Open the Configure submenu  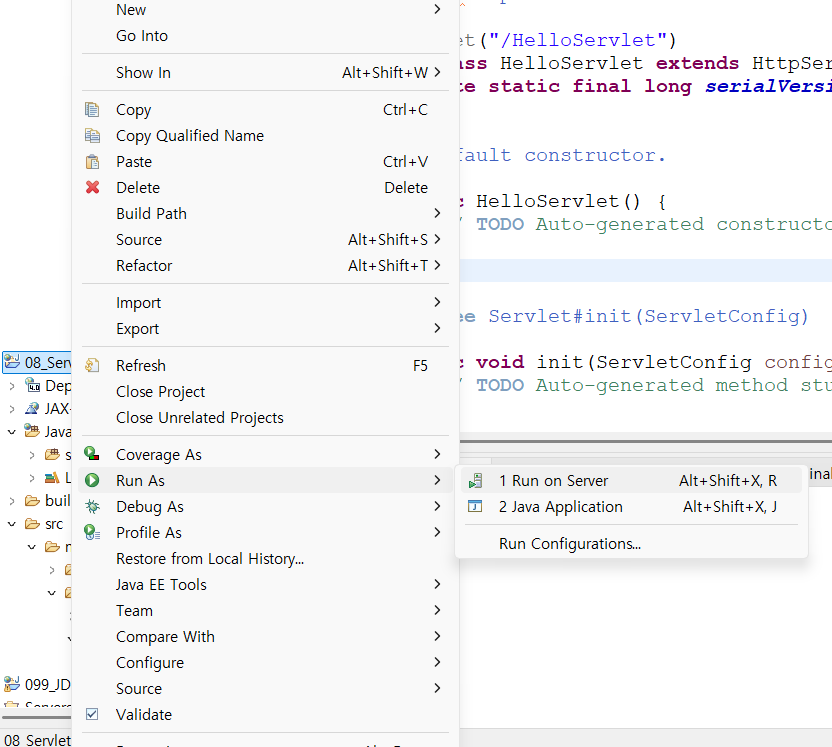click(x=265, y=663)
